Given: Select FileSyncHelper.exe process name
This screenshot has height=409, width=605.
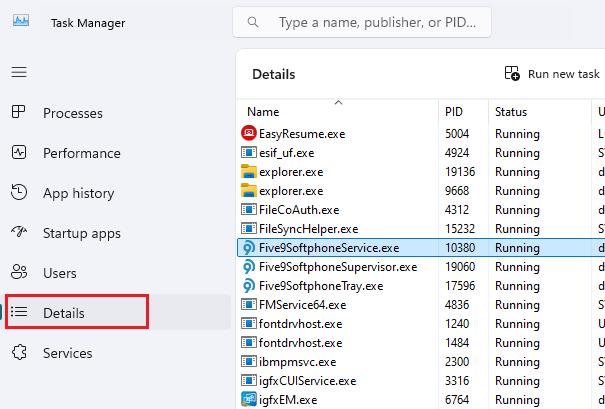Looking at the screenshot, I should point(309,229).
